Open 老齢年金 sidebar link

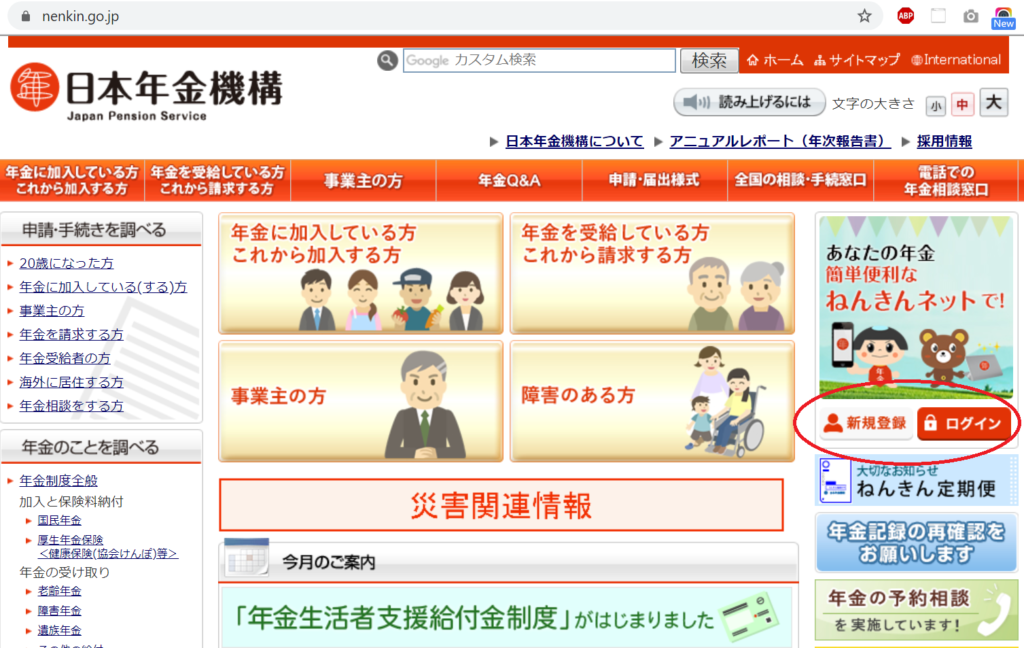(x=59, y=591)
